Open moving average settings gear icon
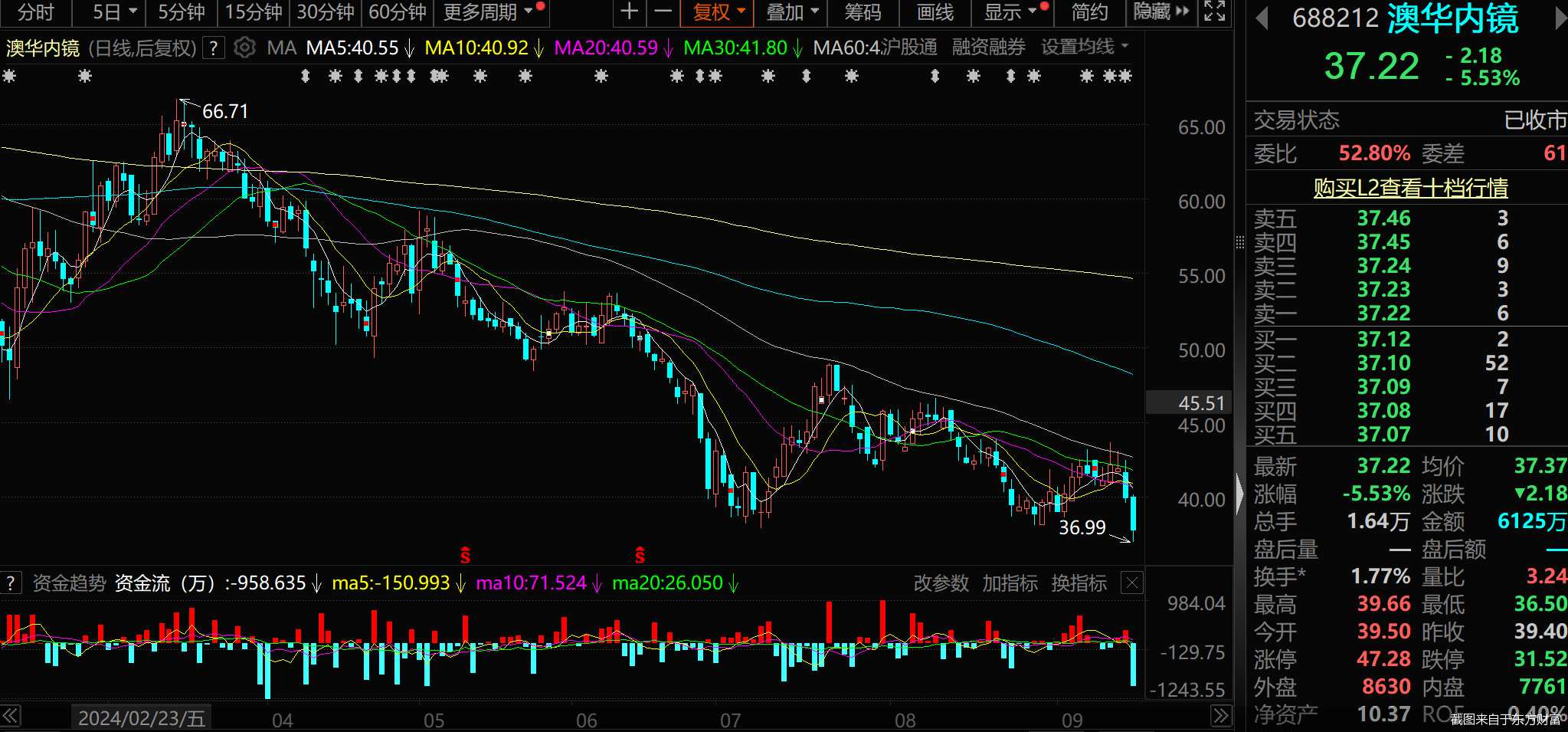The image size is (1568, 732). pos(244,48)
